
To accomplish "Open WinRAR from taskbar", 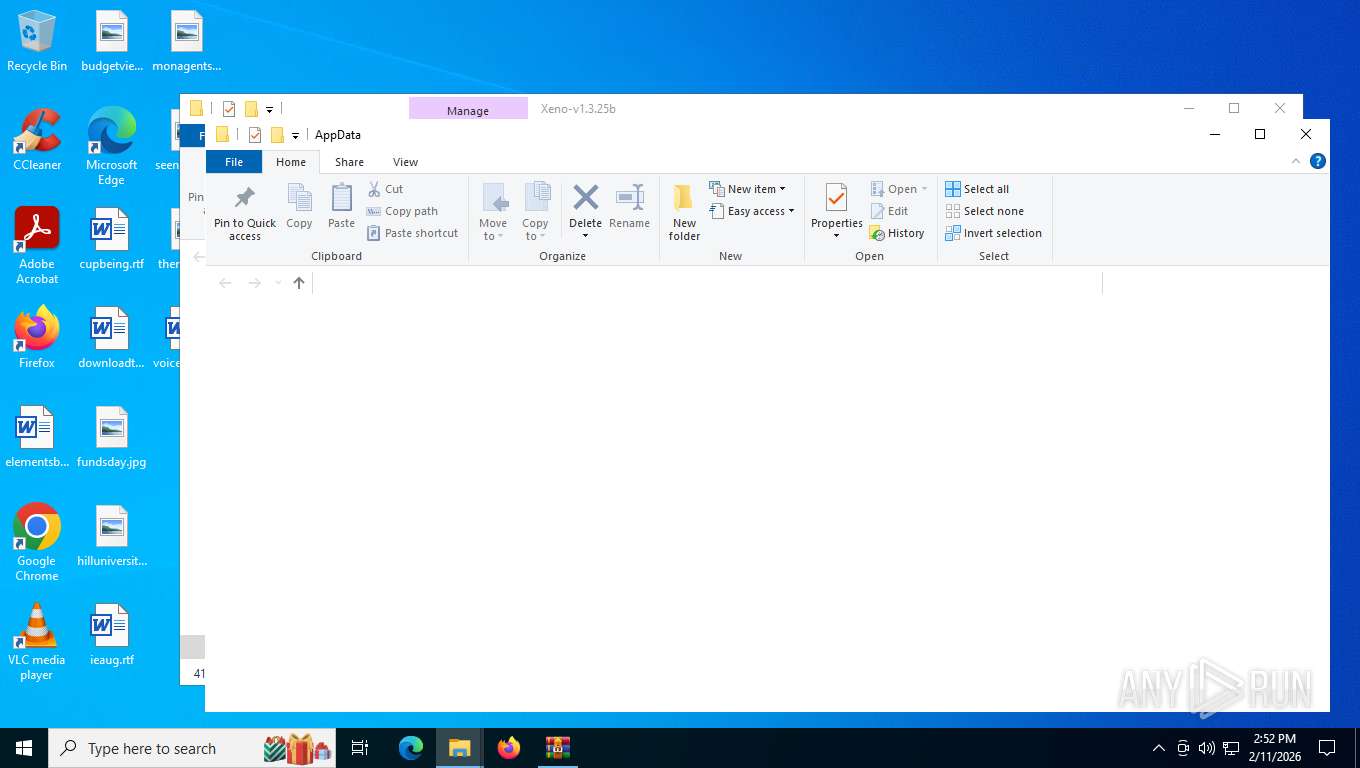I will point(557,748).
